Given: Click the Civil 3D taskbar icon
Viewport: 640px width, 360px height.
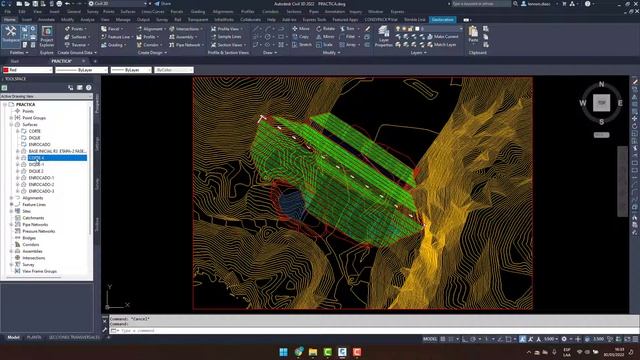Looking at the screenshot, I should [342, 352].
